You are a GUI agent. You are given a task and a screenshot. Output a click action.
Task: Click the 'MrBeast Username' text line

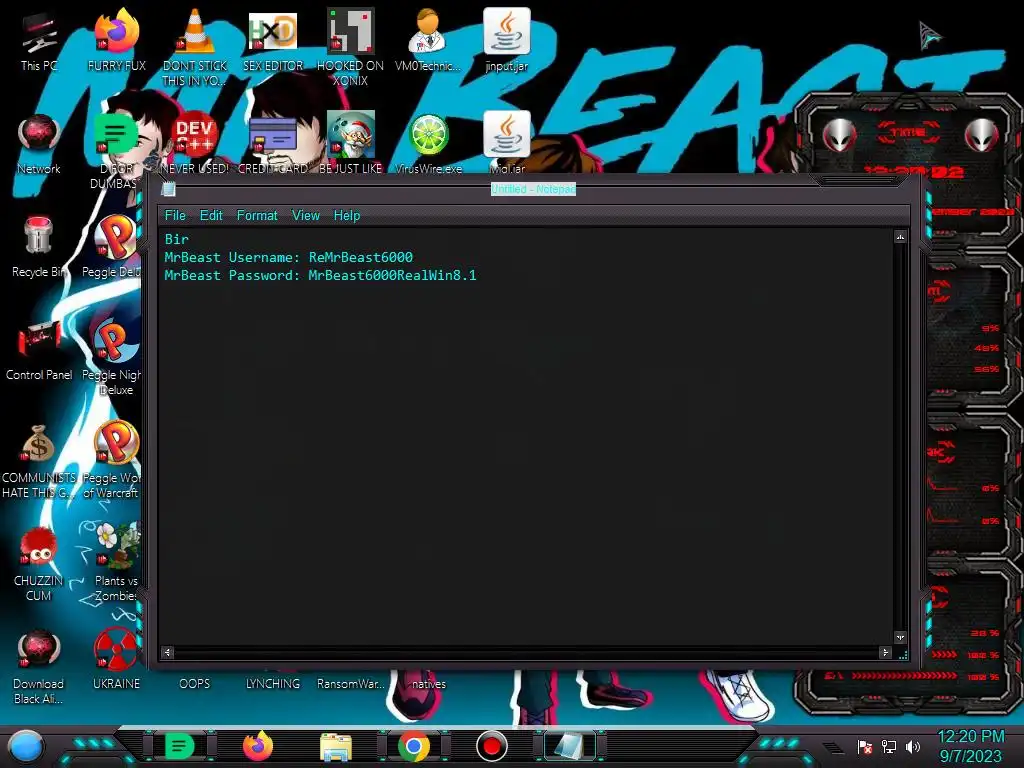coord(289,257)
